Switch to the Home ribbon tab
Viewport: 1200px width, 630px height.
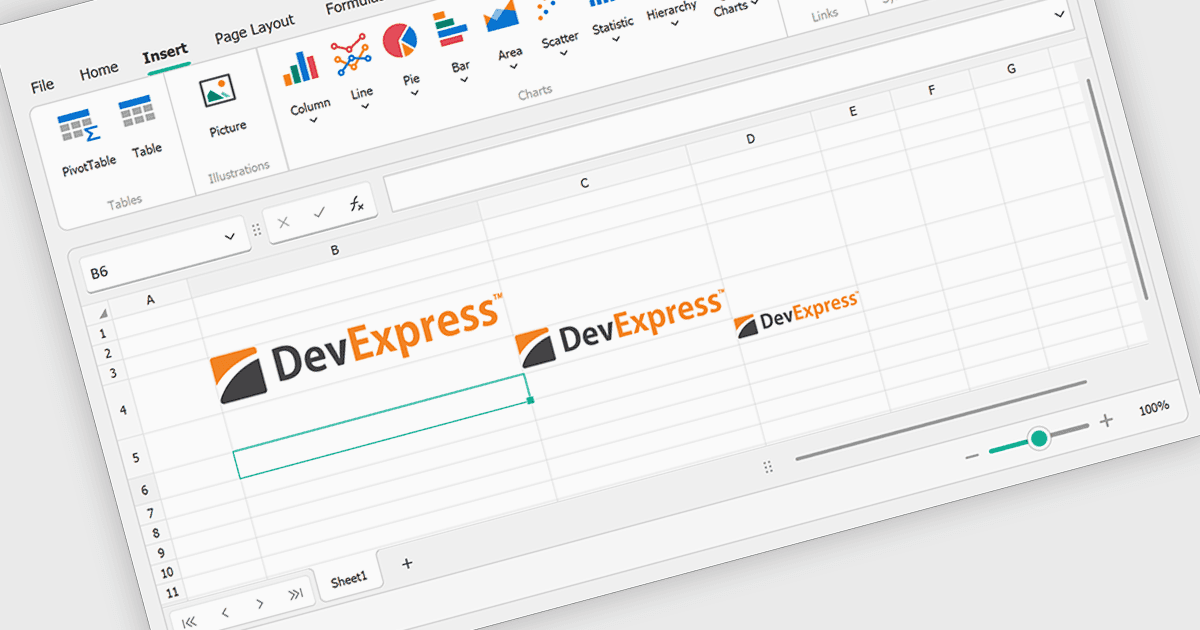98,71
